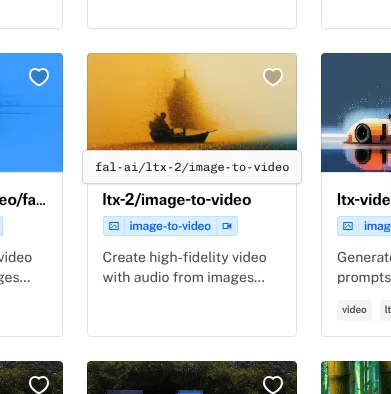Click the 'video' tag chip
The width and height of the screenshot is (391, 394).
pos(354,310)
